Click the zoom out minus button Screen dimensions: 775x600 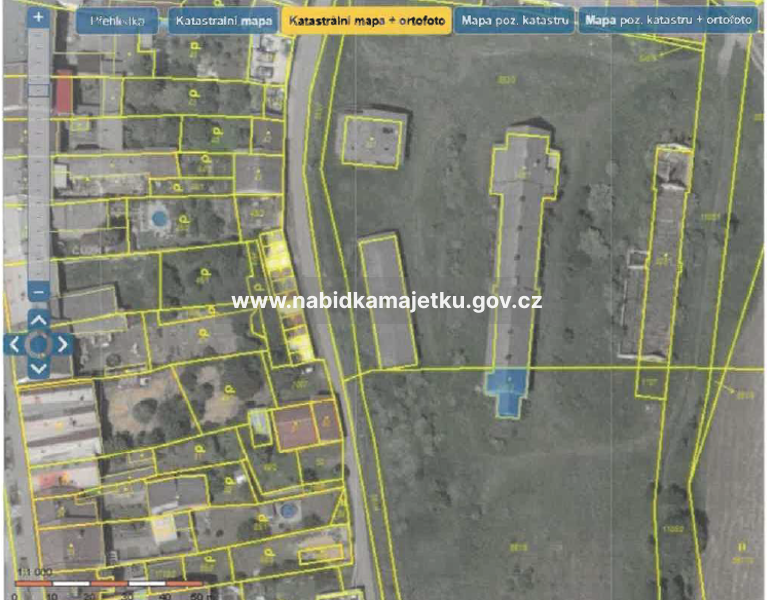(x=38, y=292)
